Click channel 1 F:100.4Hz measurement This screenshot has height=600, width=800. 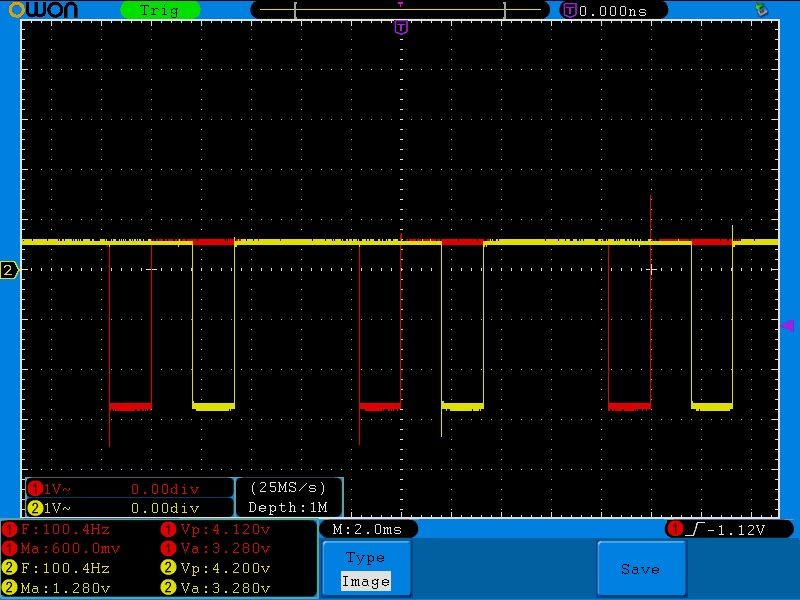click(65, 529)
